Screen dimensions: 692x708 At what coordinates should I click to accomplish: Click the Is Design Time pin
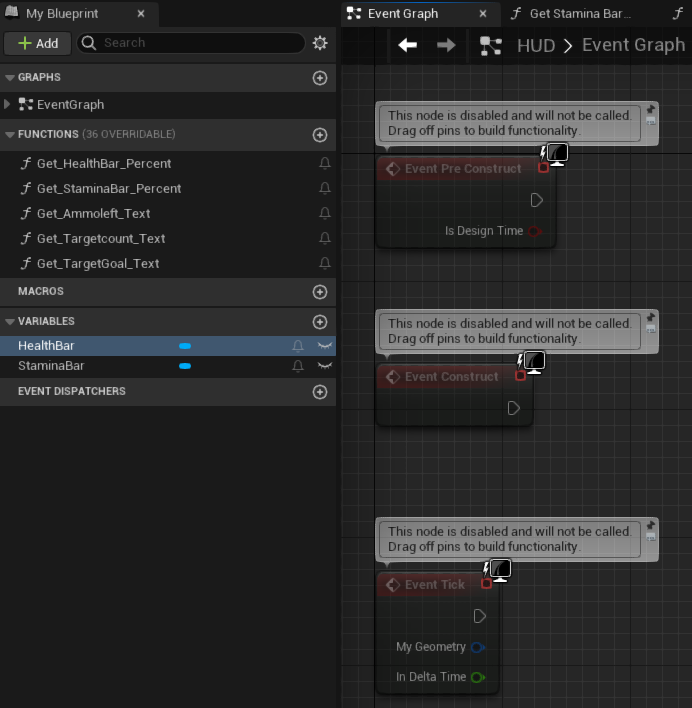[535, 231]
